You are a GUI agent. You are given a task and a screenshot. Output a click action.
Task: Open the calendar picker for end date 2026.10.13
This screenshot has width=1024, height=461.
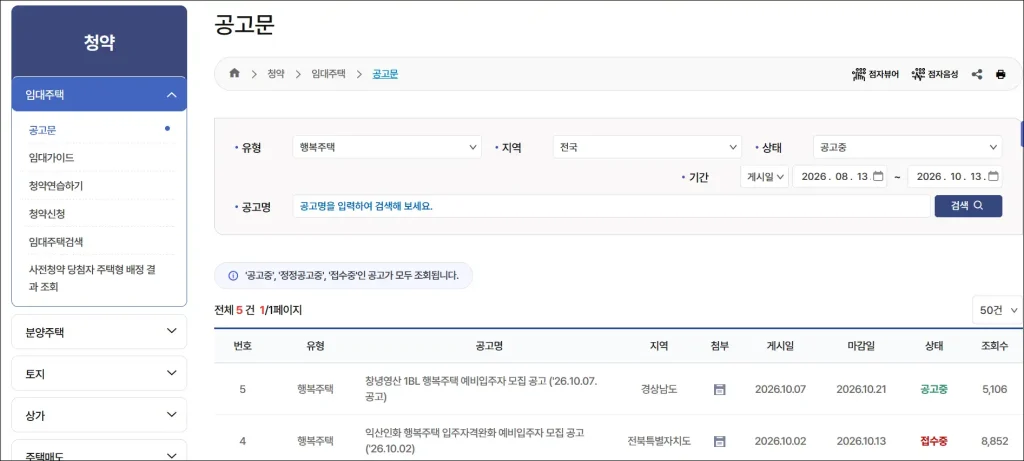click(x=993, y=176)
